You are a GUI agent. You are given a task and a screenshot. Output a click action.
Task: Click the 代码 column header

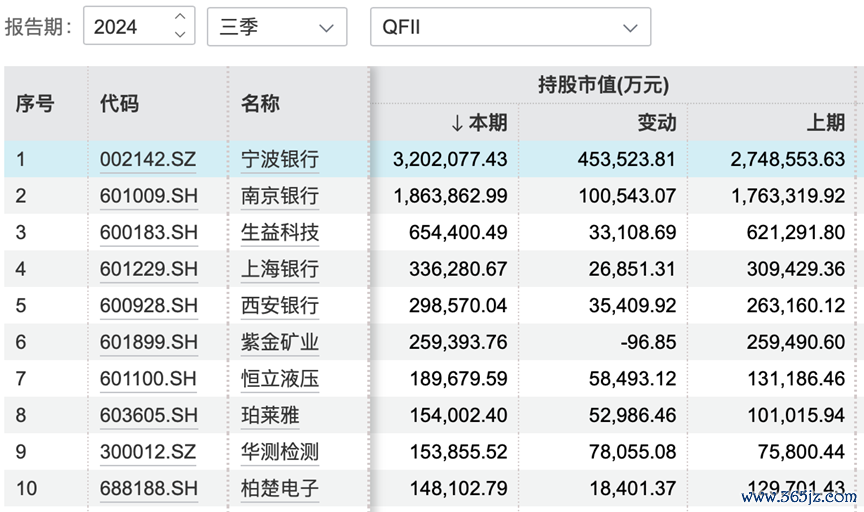(x=119, y=104)
